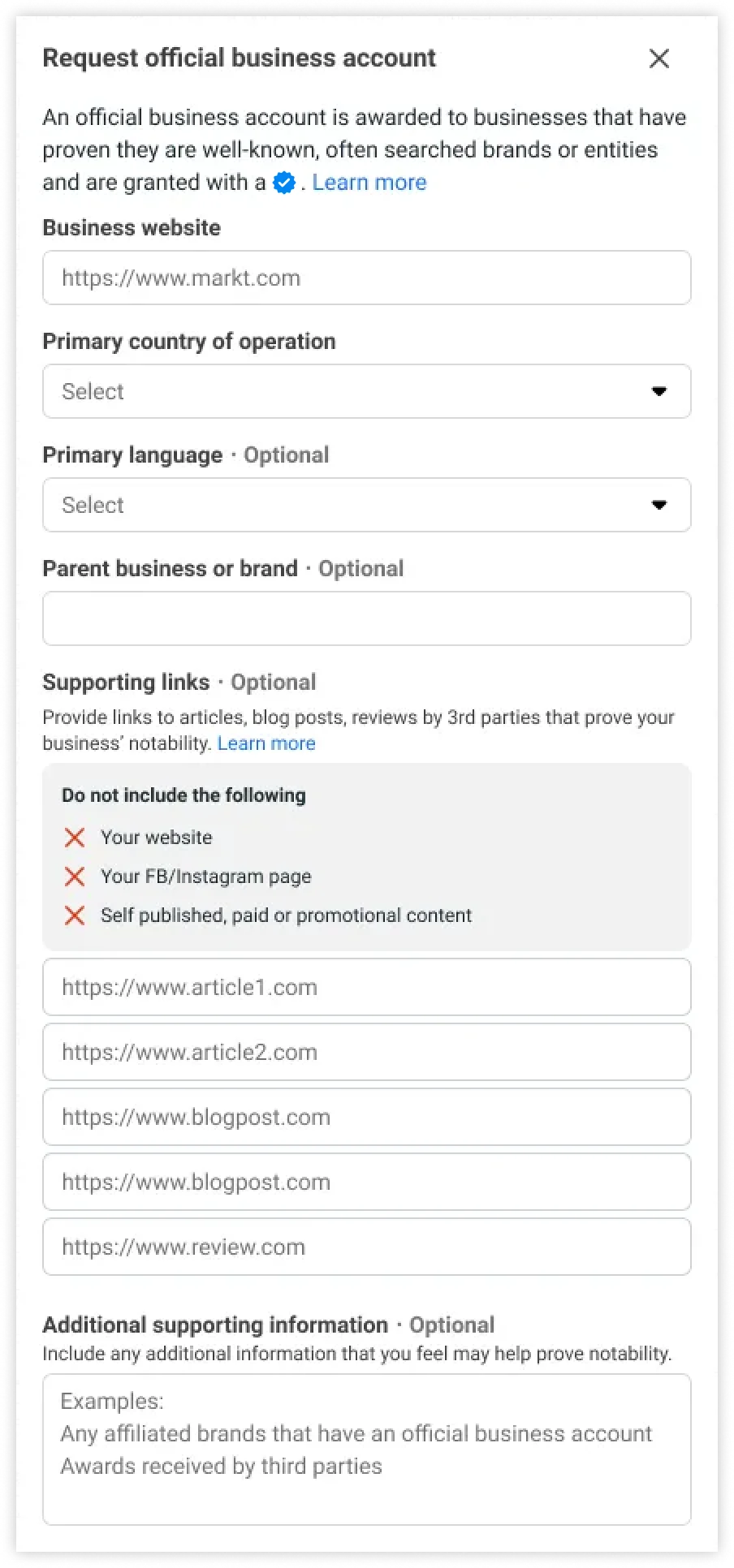The width and height of the screenshot is (734, 1568).
Task: Click the red X beside 'Self published, paid or promotional content'
Action: click(74, 915)
